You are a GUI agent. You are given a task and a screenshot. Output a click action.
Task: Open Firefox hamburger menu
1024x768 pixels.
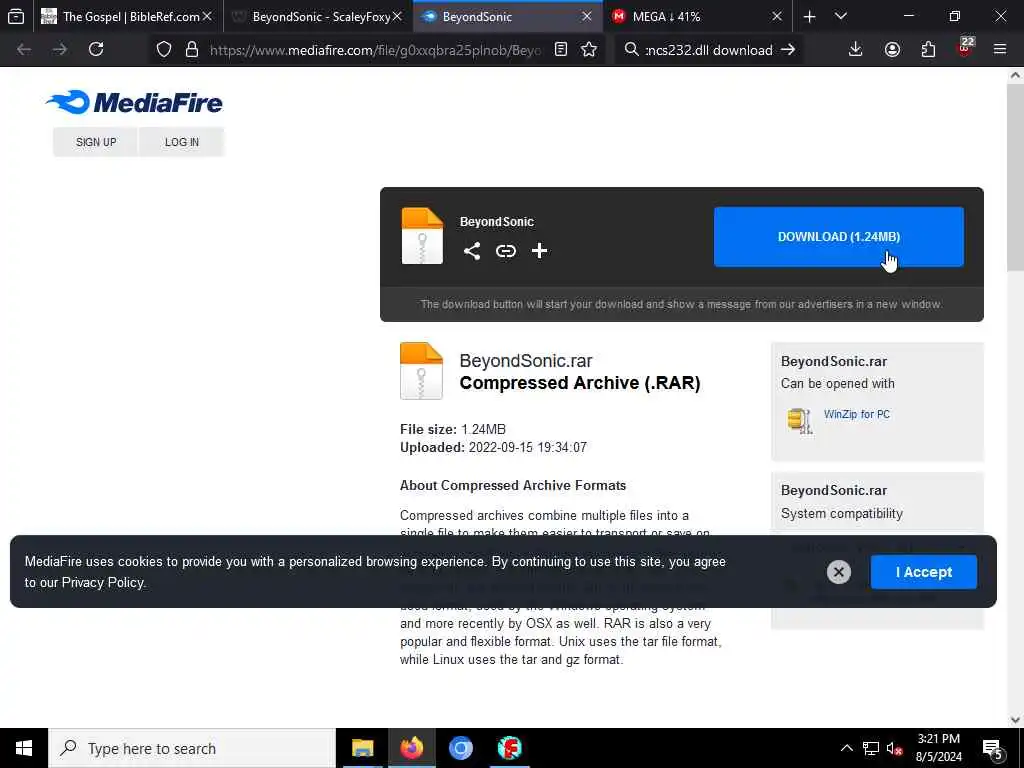[1000, 49]
